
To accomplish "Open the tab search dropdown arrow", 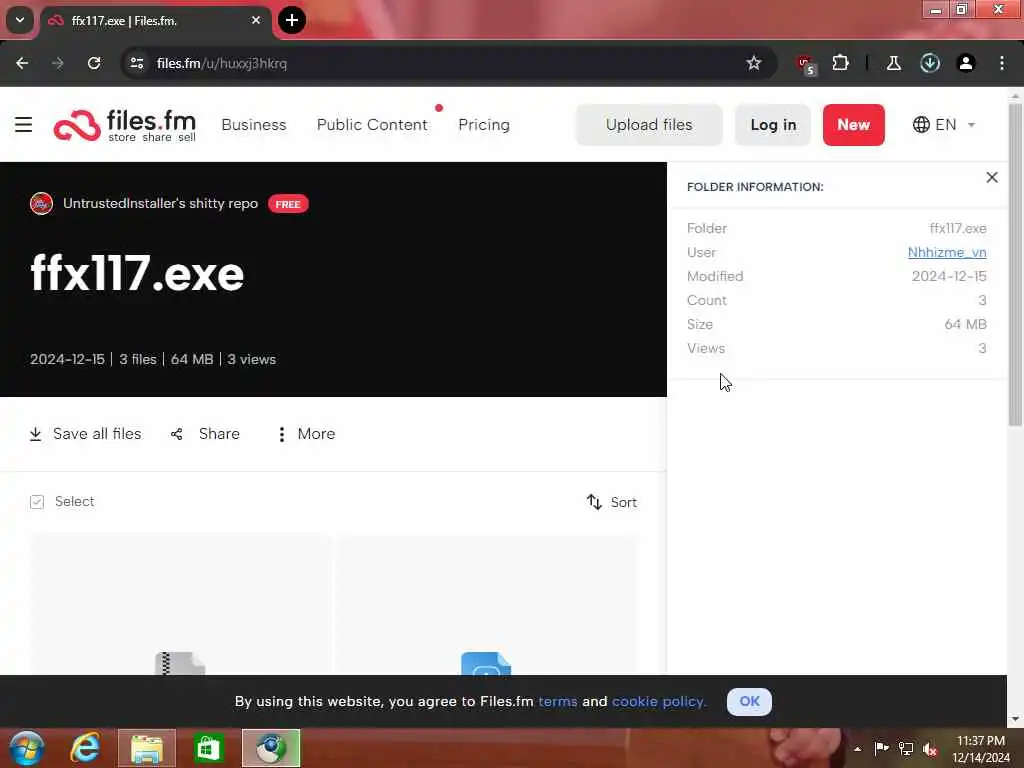I will coord(20,20).
